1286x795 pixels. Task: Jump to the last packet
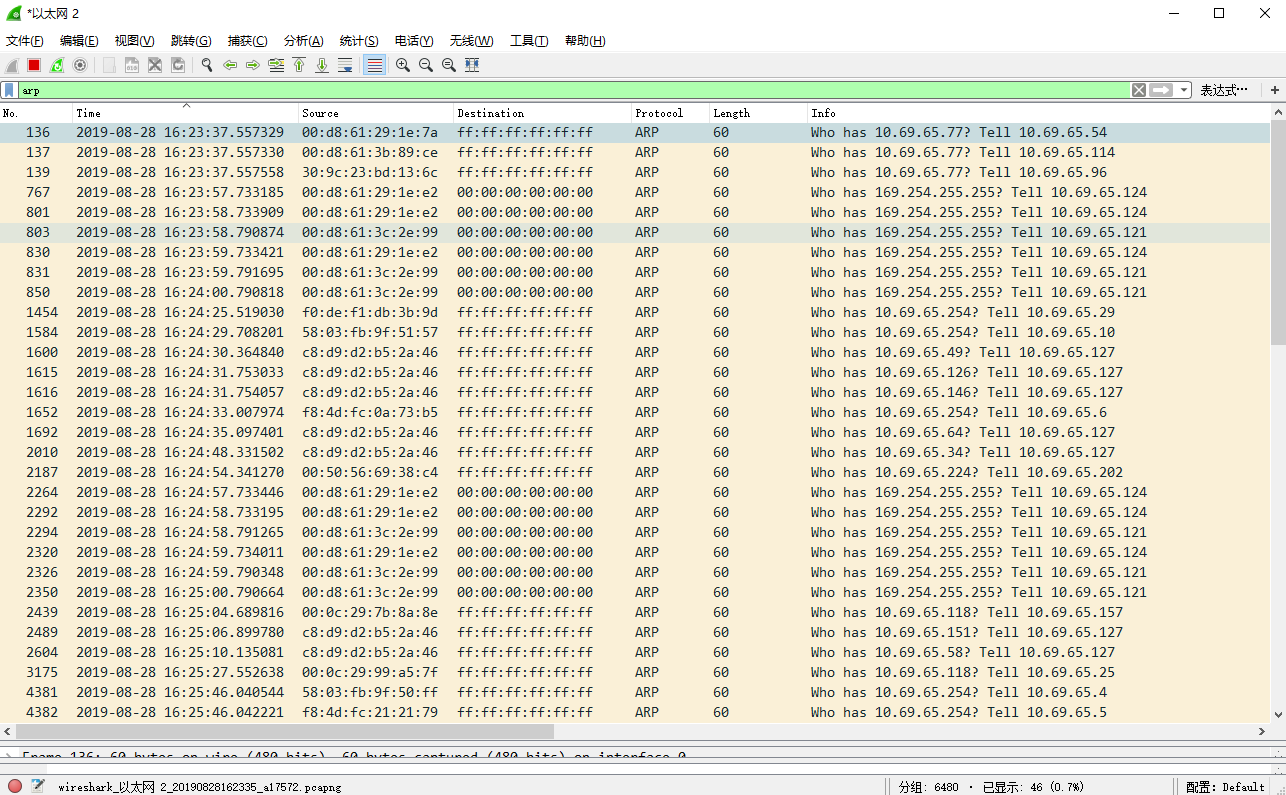point(322,65)
